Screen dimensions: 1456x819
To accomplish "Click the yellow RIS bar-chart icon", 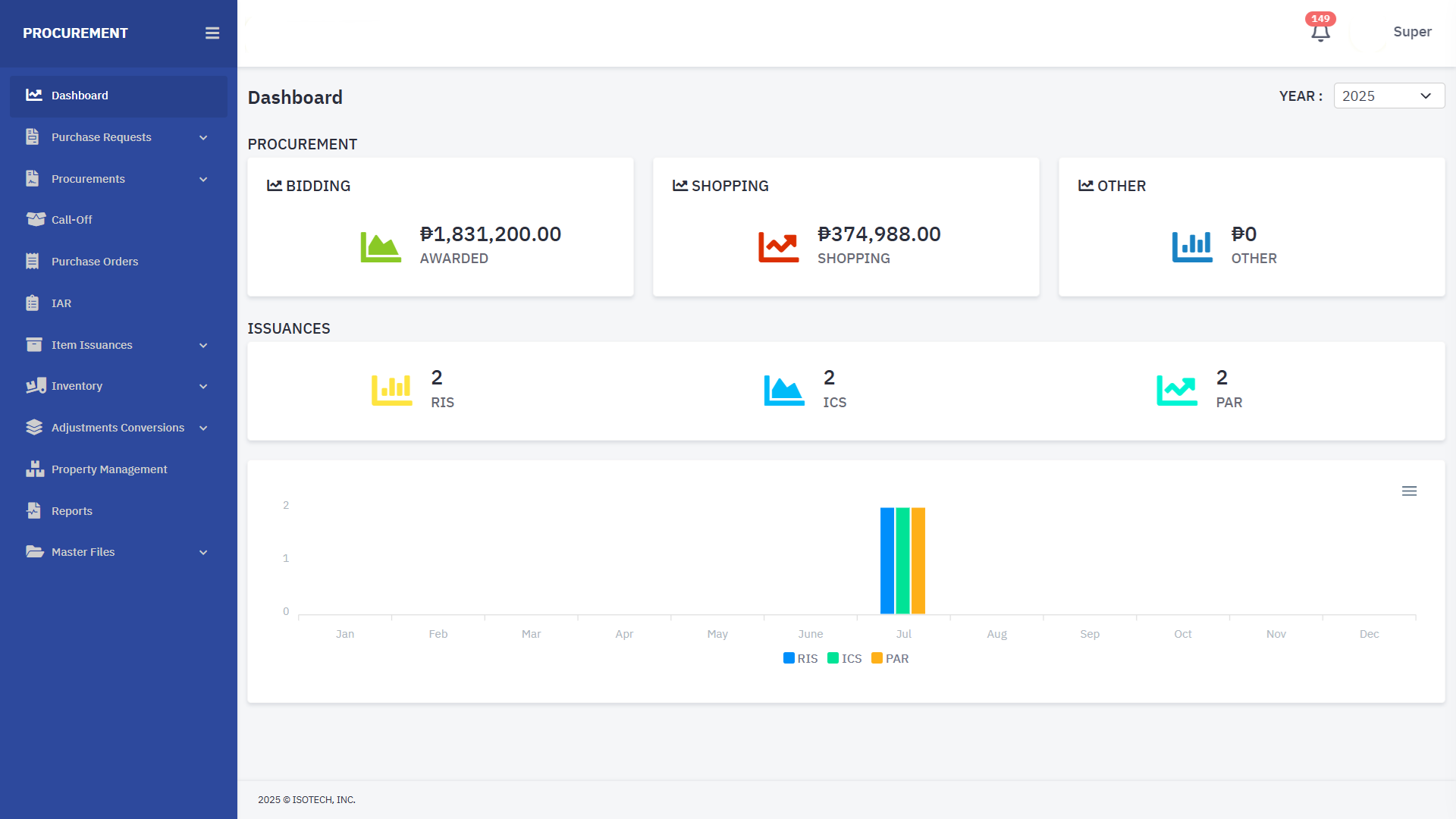I will click(392, 391).
